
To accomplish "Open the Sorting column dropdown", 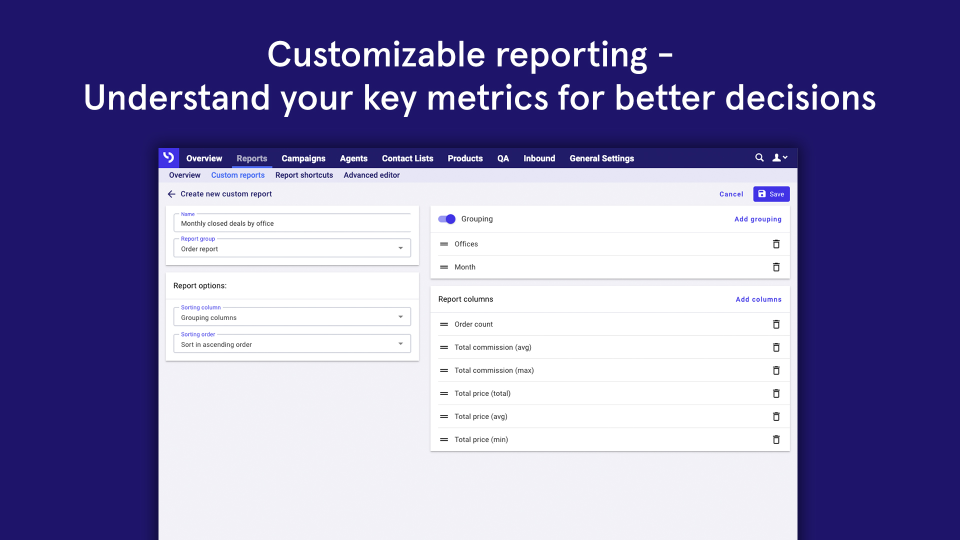I will pyautogui.click(x=292, y=317).
